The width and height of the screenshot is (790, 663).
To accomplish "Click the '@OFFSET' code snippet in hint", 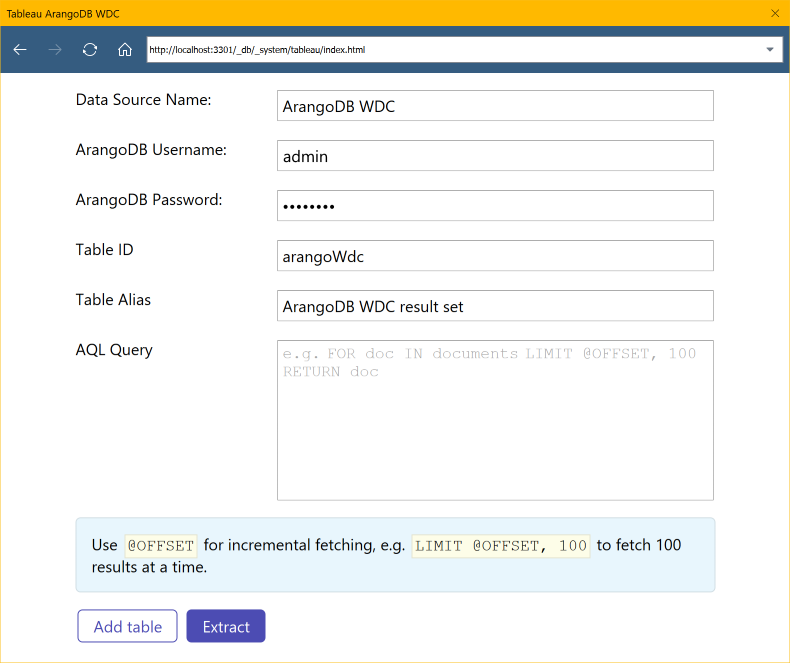I will pos(161,546).
